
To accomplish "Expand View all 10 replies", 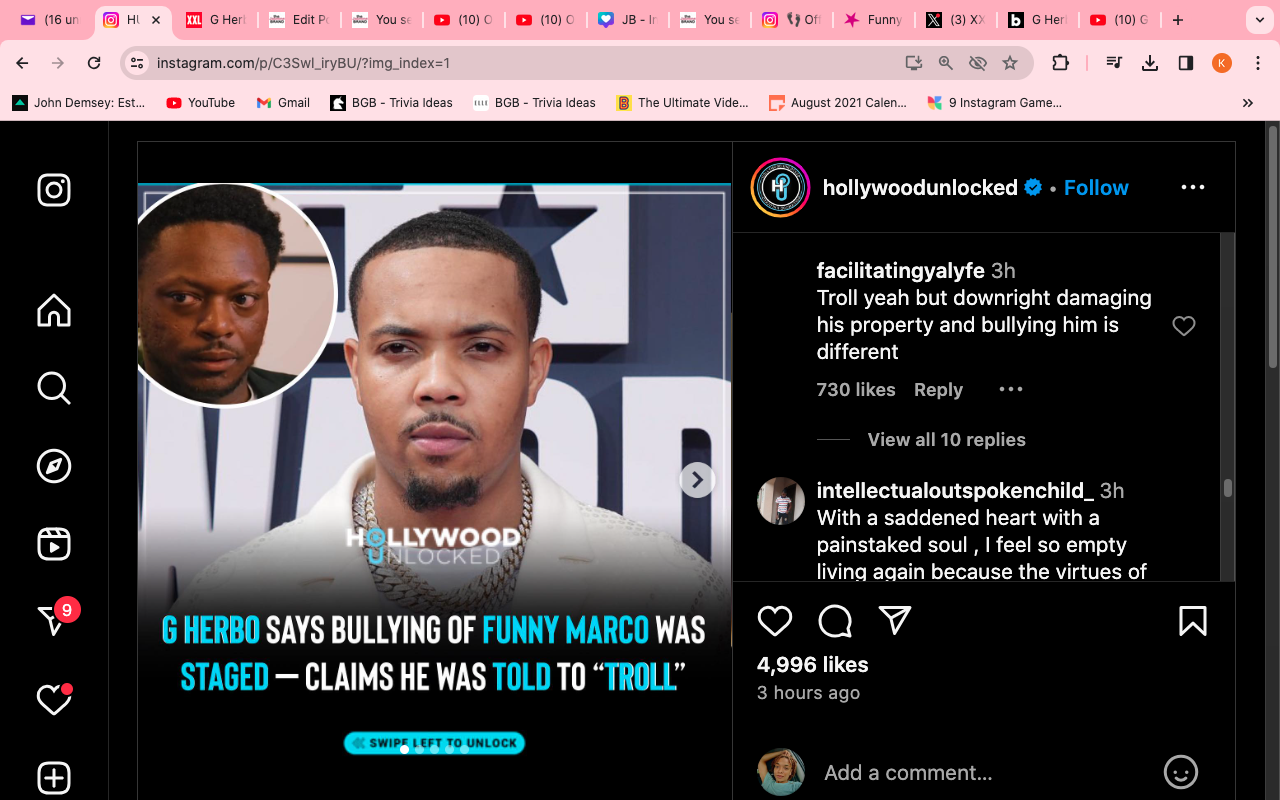I will point(947,439).
